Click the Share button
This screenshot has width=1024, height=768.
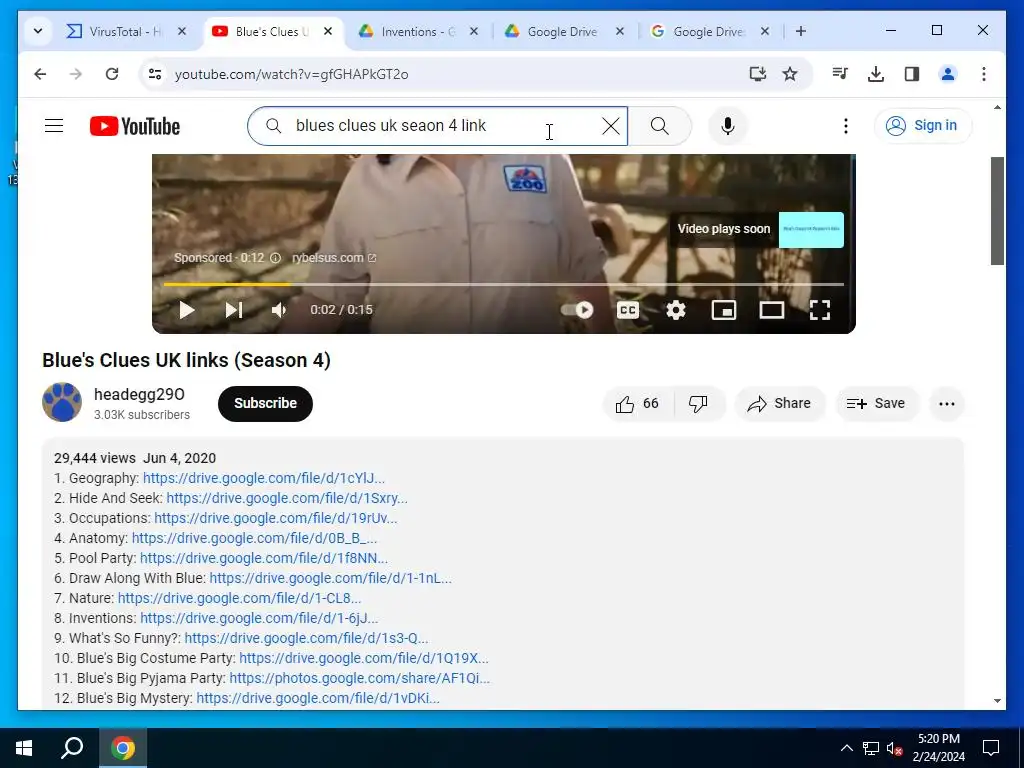pyautogui.click(x=780, y=404)
